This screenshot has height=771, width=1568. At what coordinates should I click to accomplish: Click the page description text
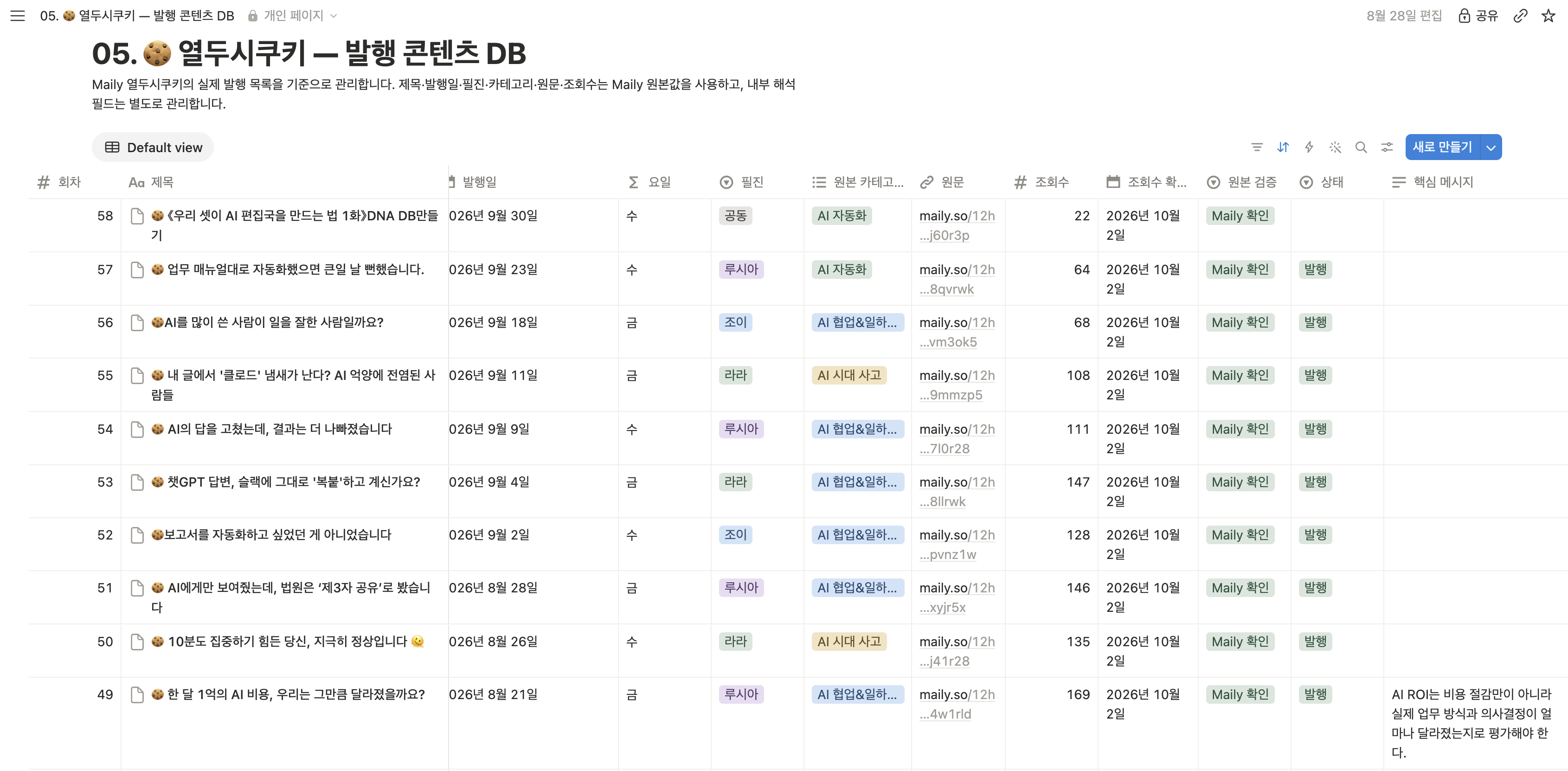point(444,94)
